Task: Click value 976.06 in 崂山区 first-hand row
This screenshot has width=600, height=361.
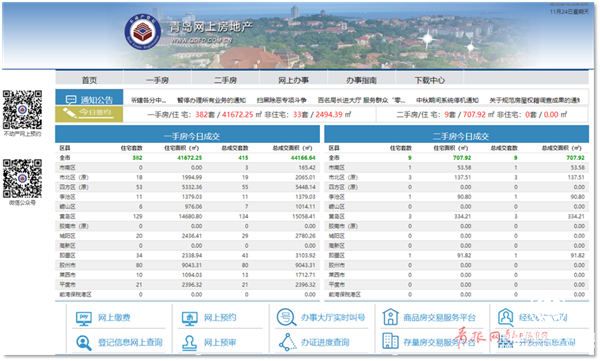Action: point(194,207)
